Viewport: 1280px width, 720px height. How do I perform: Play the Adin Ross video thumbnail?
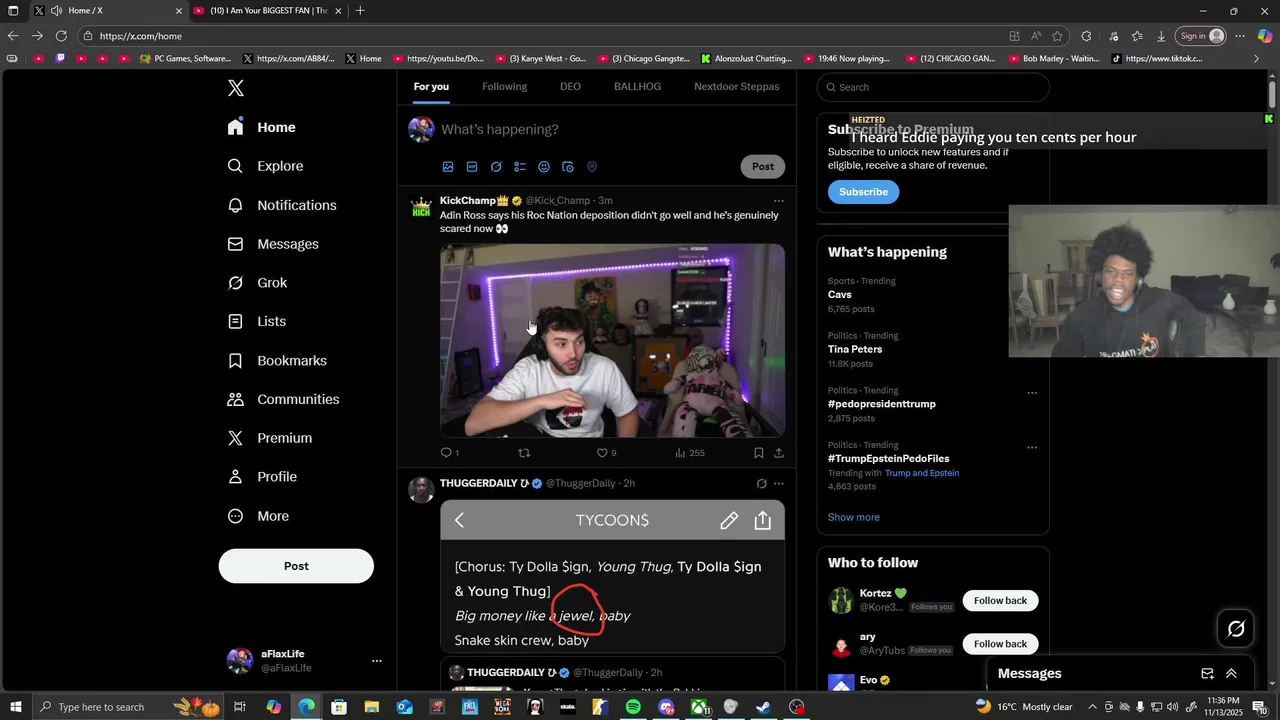(x=612, y=340)
